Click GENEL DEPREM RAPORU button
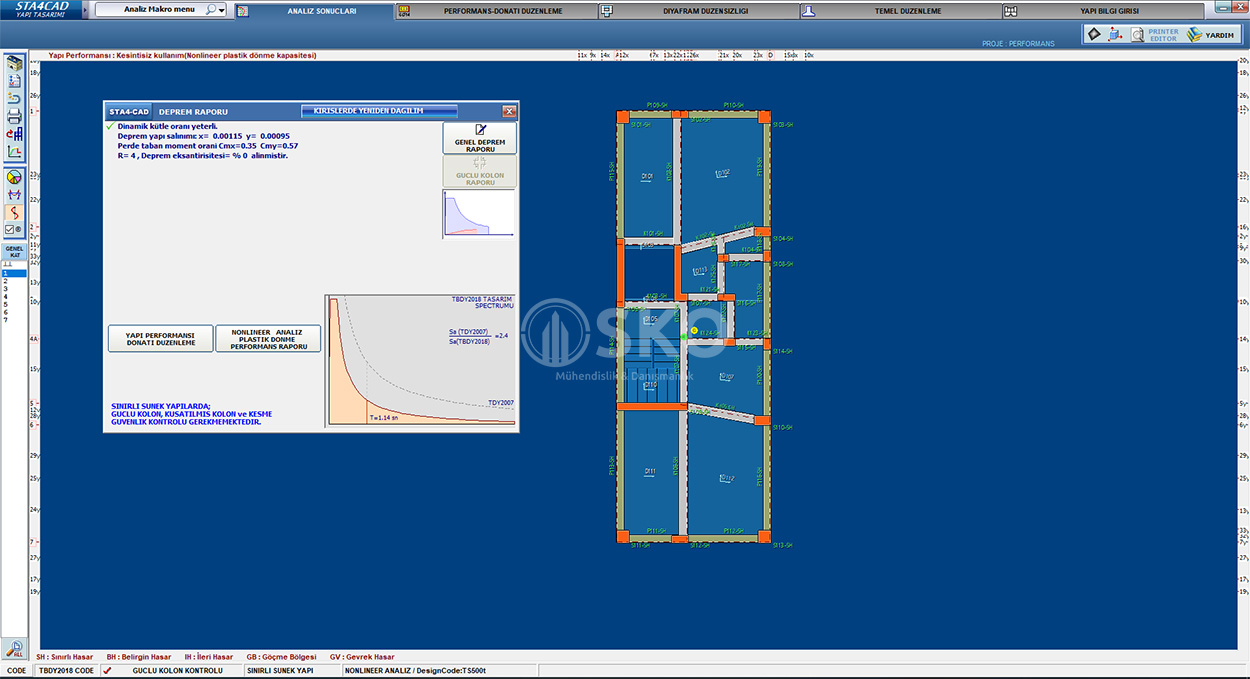This screenshot has width=1250, height=679. (480, 138)
